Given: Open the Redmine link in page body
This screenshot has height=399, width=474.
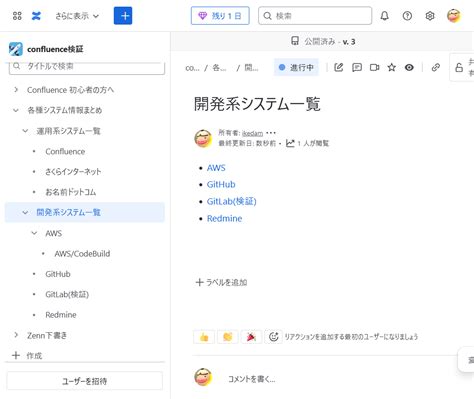Looking at the screenshot, I should click(x=224, y=218).
